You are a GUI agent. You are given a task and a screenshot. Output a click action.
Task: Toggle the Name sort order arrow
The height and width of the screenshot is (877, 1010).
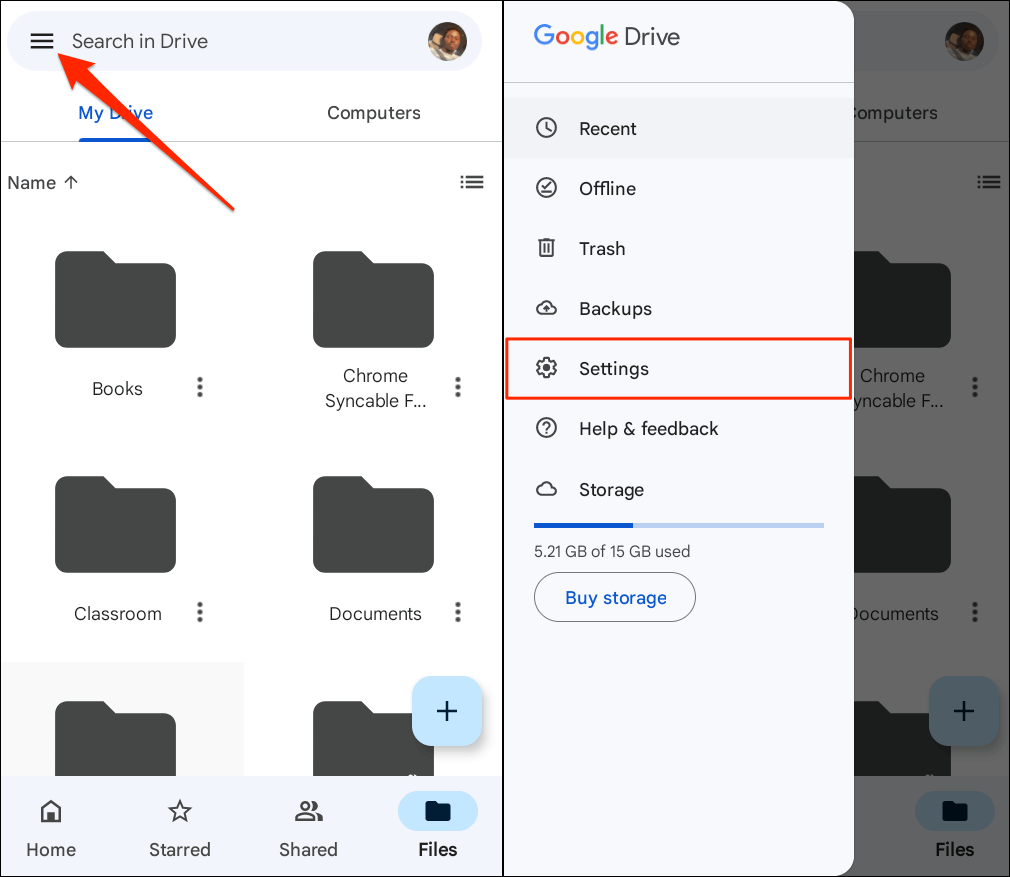point(71,183)
